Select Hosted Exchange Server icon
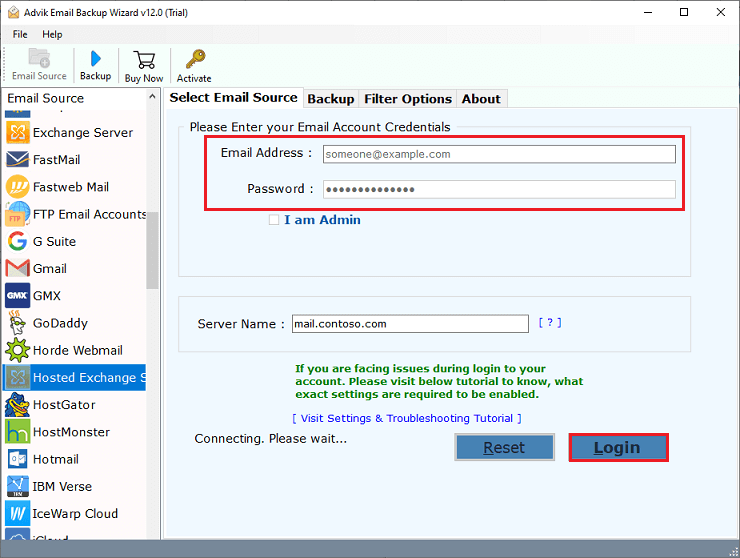 pyautogui.click(x=18, y=377)
